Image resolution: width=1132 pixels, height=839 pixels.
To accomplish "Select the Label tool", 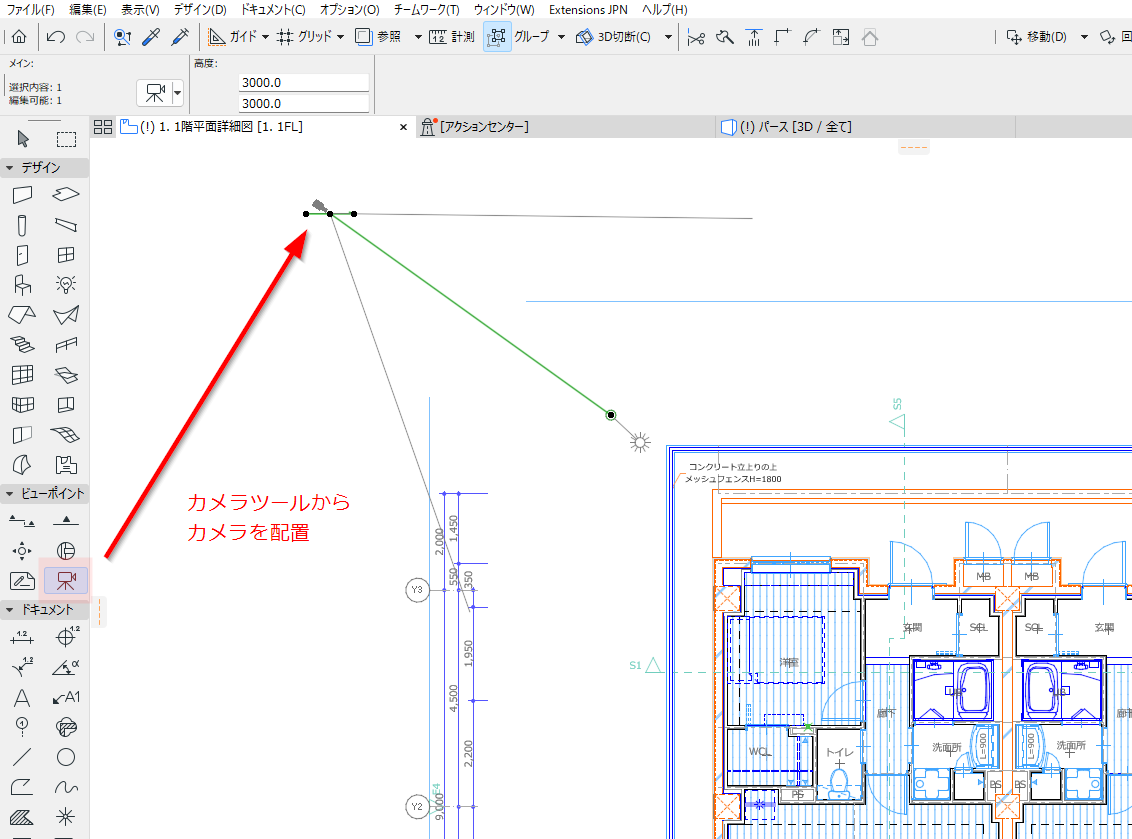I will (66, 697).
